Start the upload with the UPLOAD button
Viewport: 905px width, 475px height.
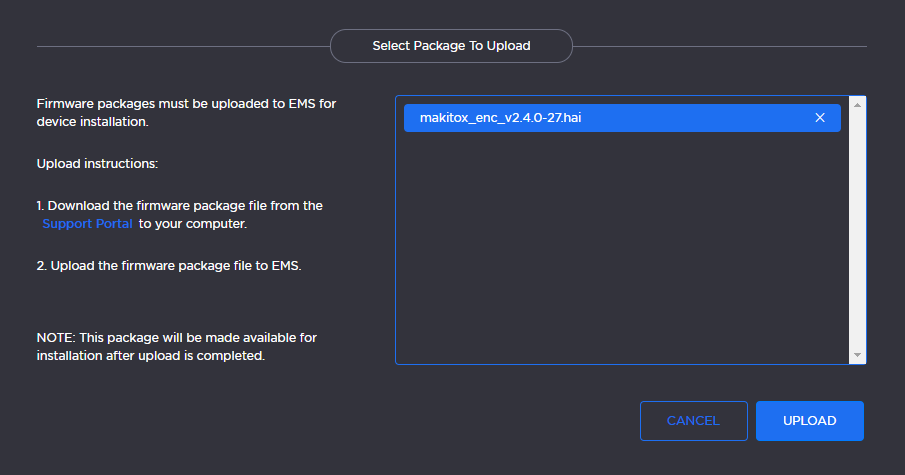coord(809,421)
